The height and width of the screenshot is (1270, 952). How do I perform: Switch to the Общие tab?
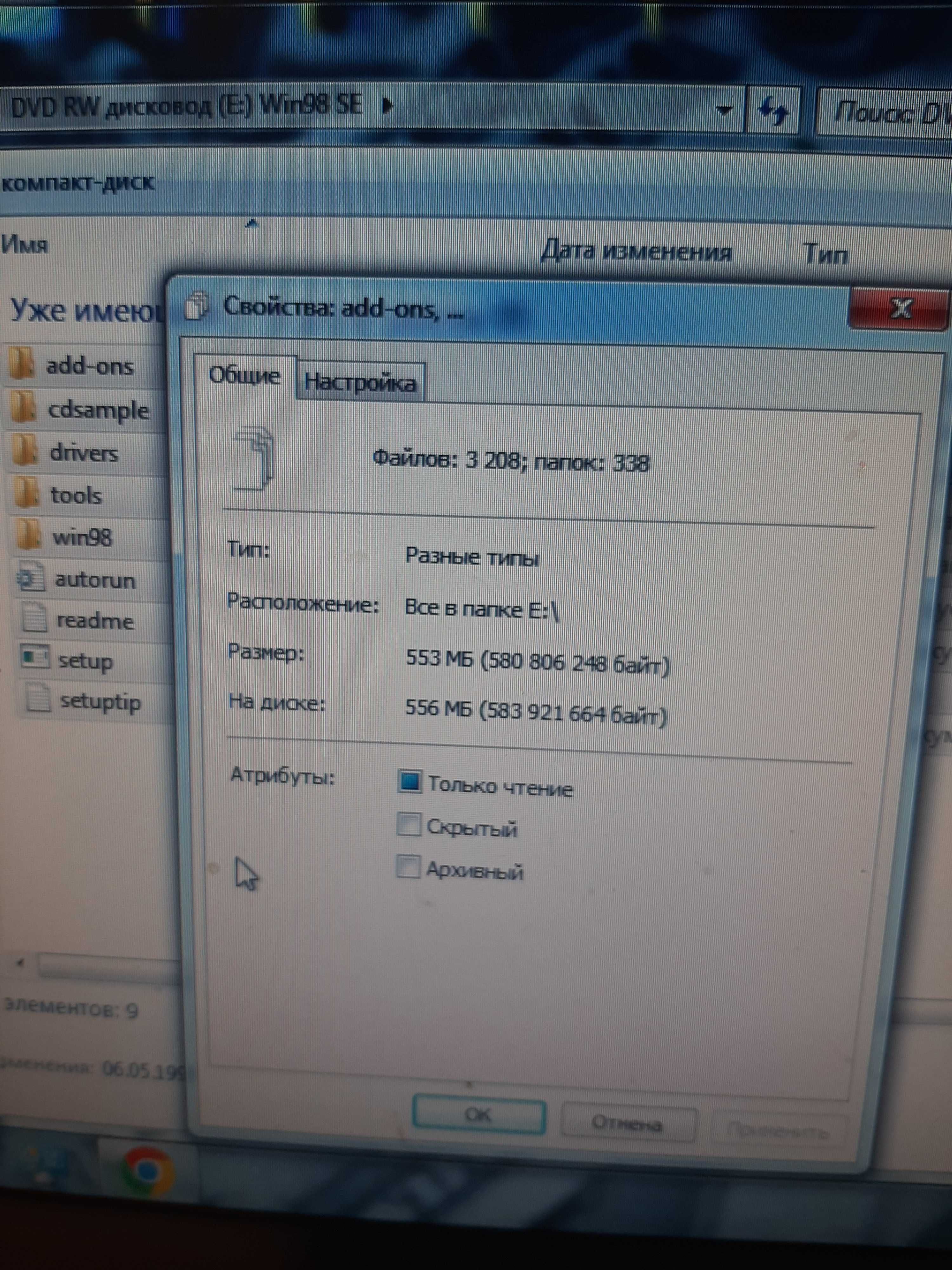tap(245, 376)
